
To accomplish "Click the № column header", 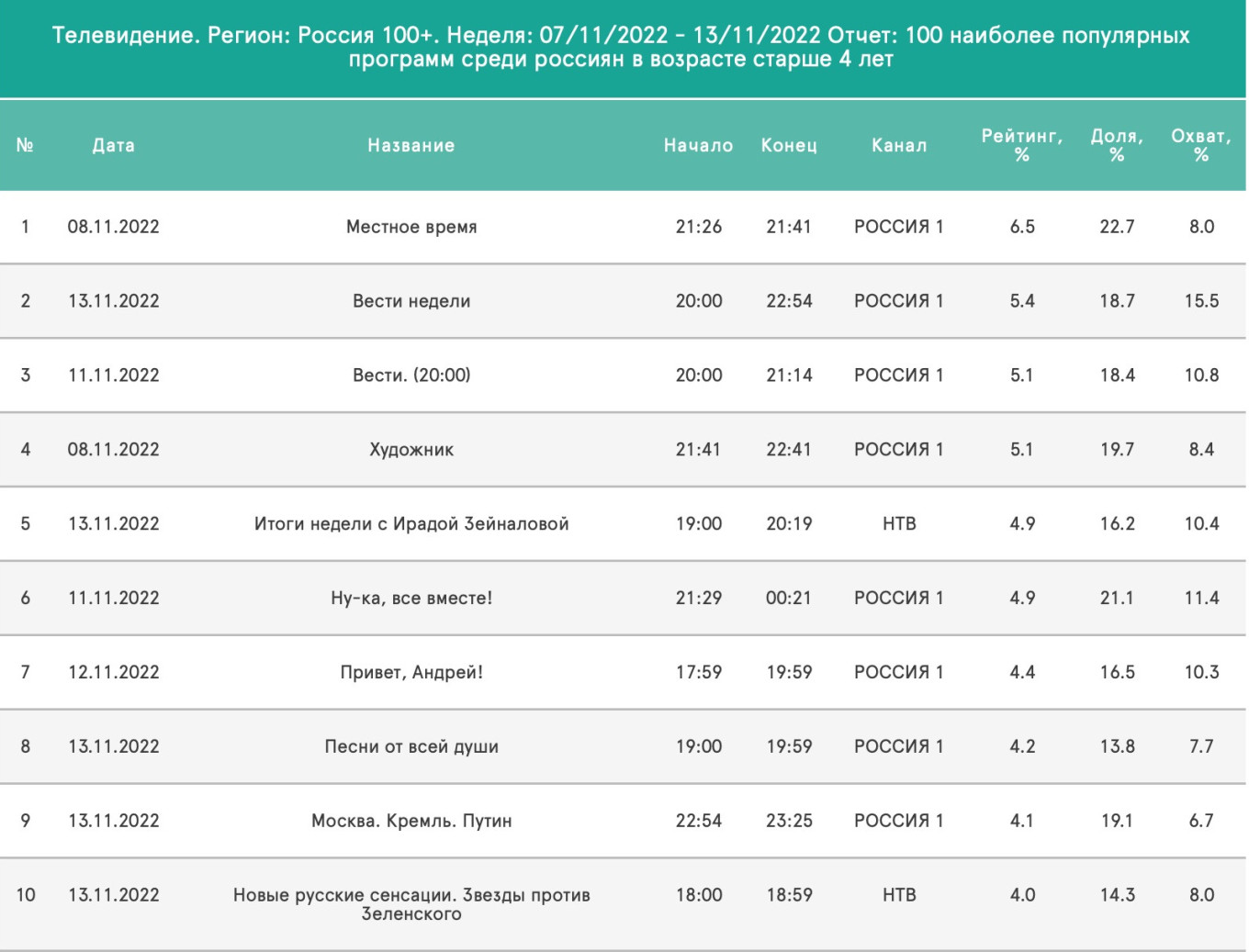I will [25, 145].
